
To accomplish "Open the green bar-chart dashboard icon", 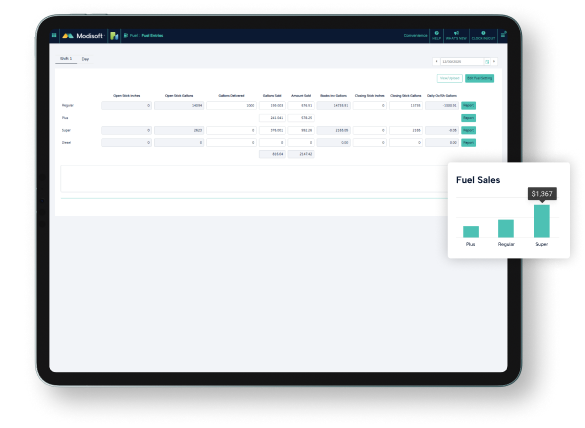I will 114,36.
